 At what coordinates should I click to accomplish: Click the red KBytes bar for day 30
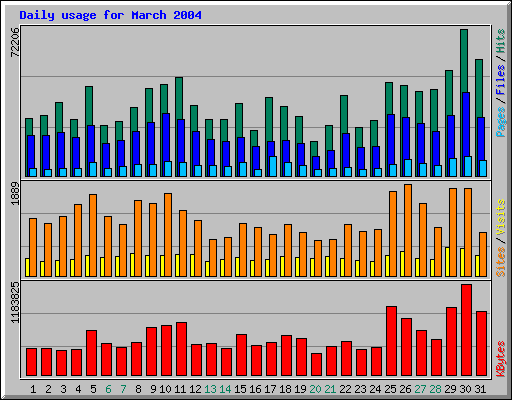[466, 330]
